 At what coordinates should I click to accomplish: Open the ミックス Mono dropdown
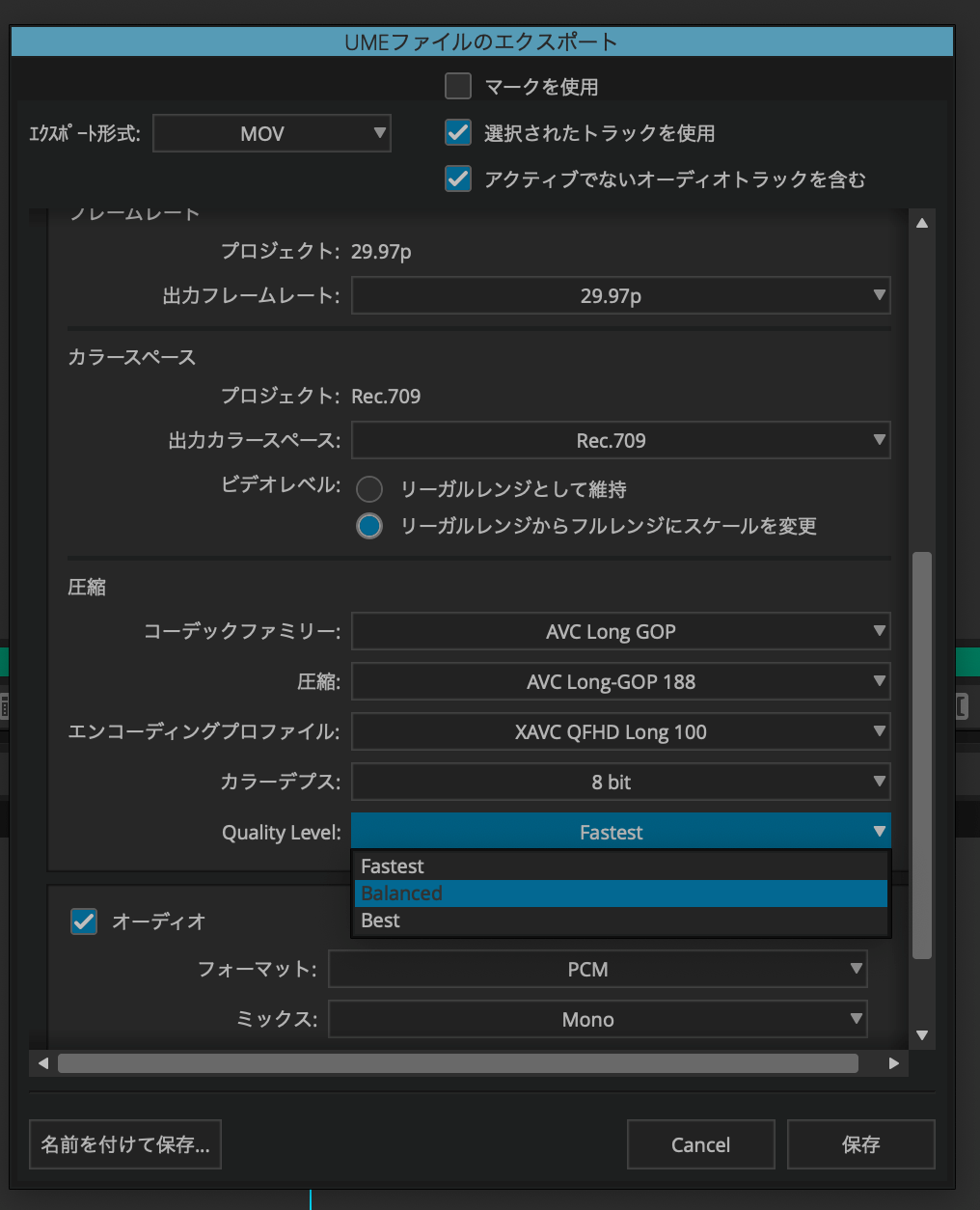click(x=598, y=1019)
